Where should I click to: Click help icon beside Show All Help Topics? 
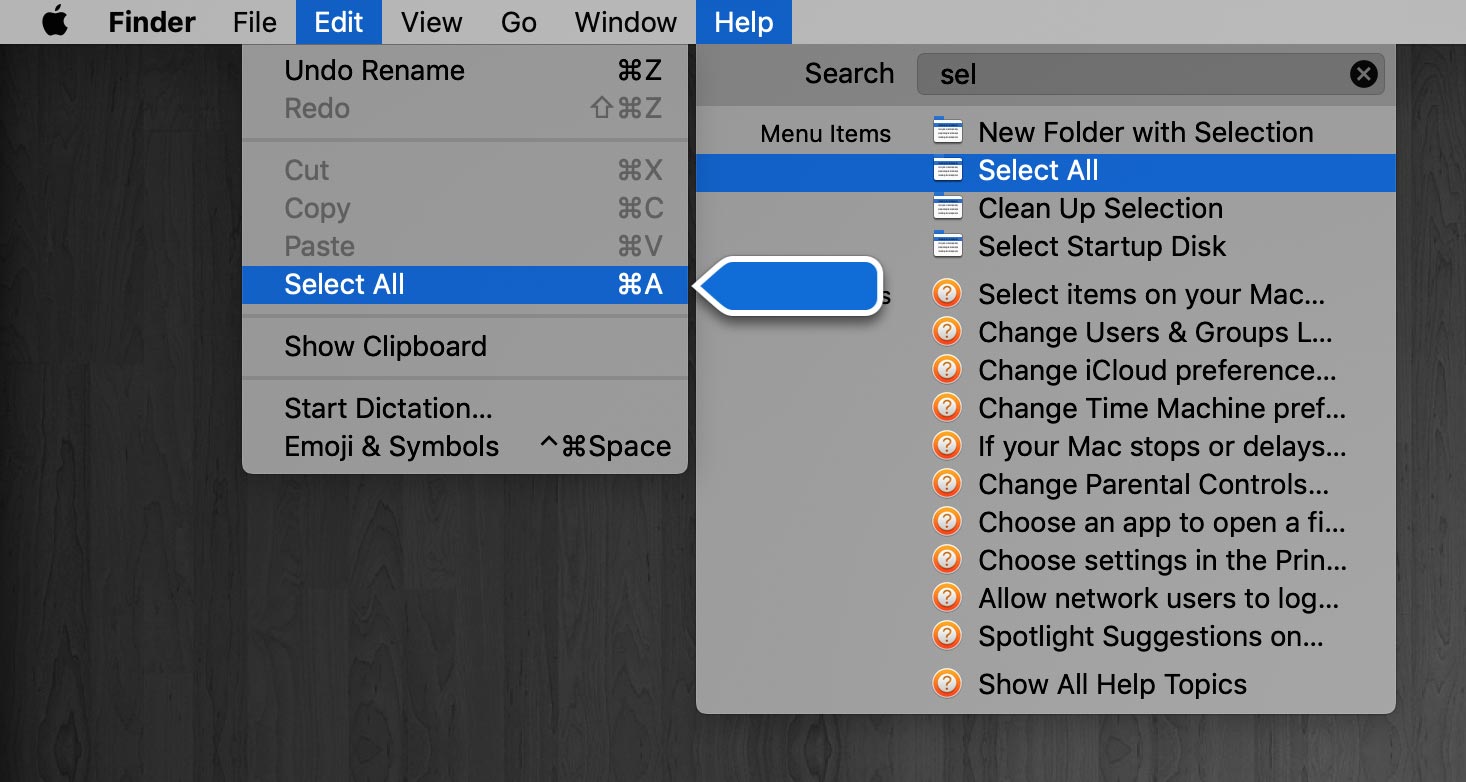coord(946,684)
